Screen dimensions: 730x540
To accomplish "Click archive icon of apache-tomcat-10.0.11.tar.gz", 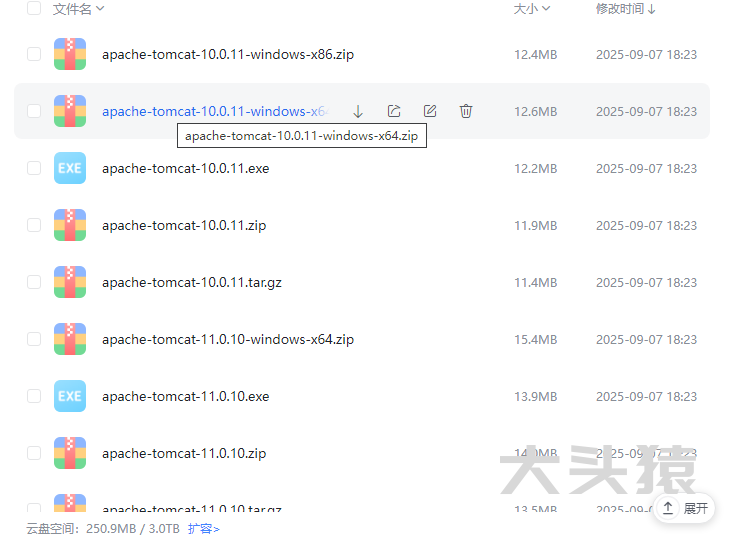I will [70, 282].
